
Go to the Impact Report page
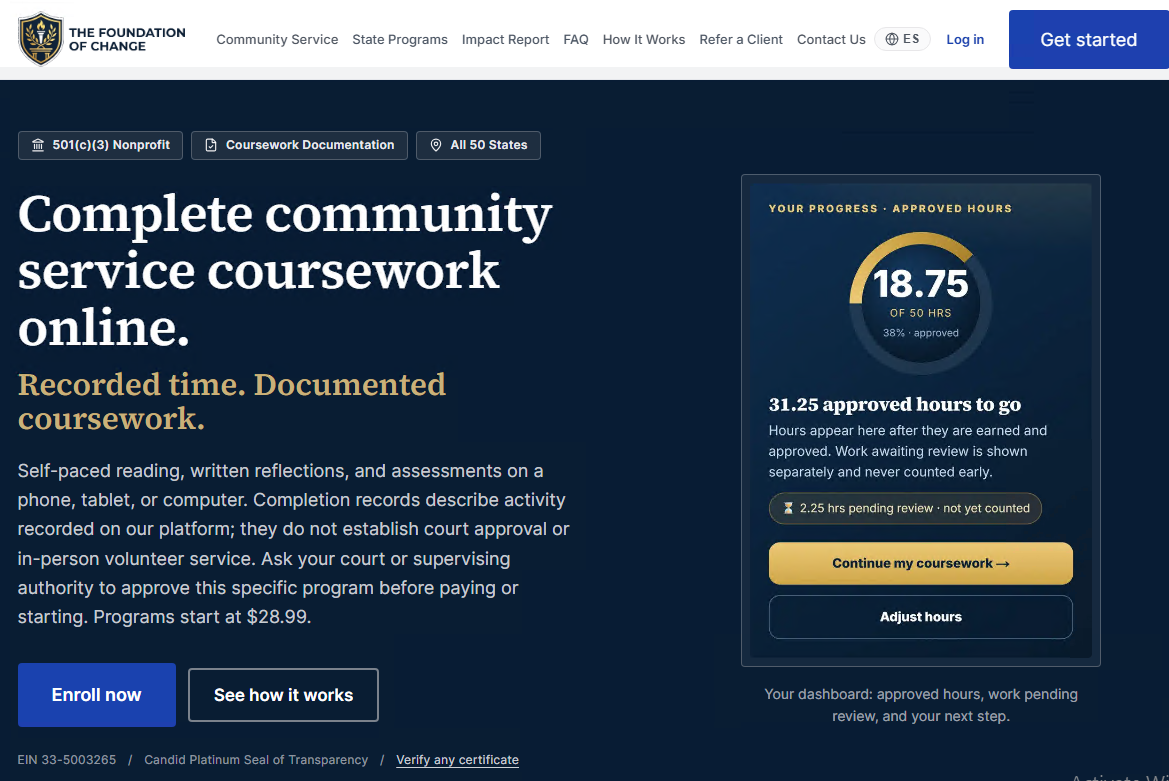point(505,39)
